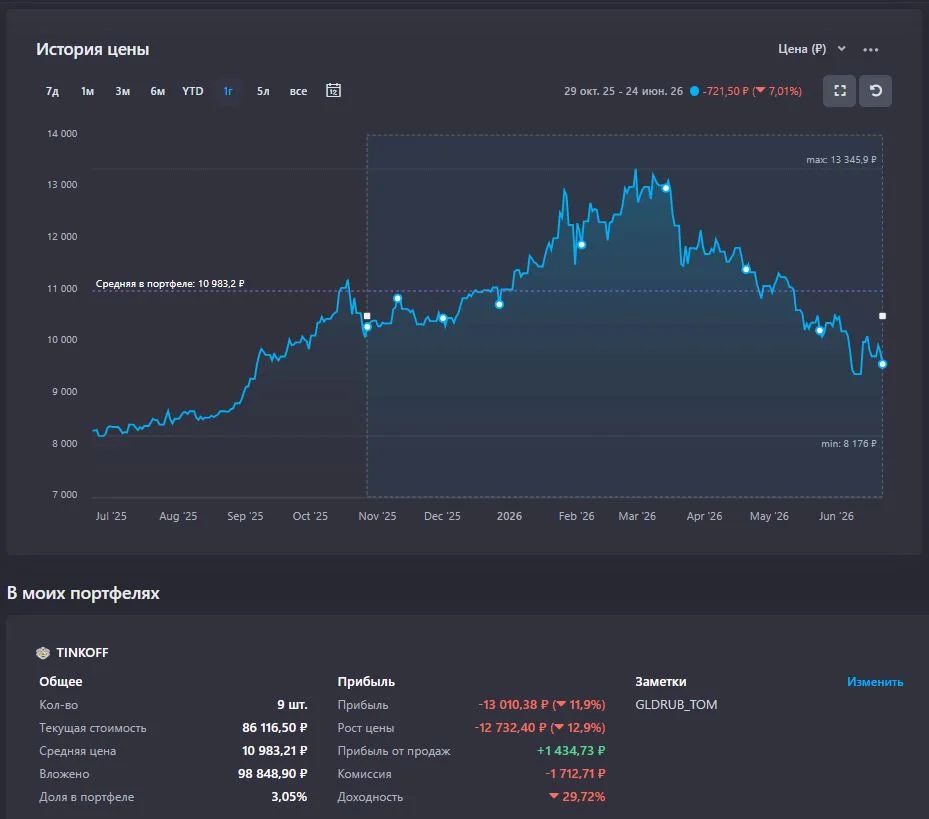
Task: Open the Цена (₽) dropdown
Action: click(811, 49)
